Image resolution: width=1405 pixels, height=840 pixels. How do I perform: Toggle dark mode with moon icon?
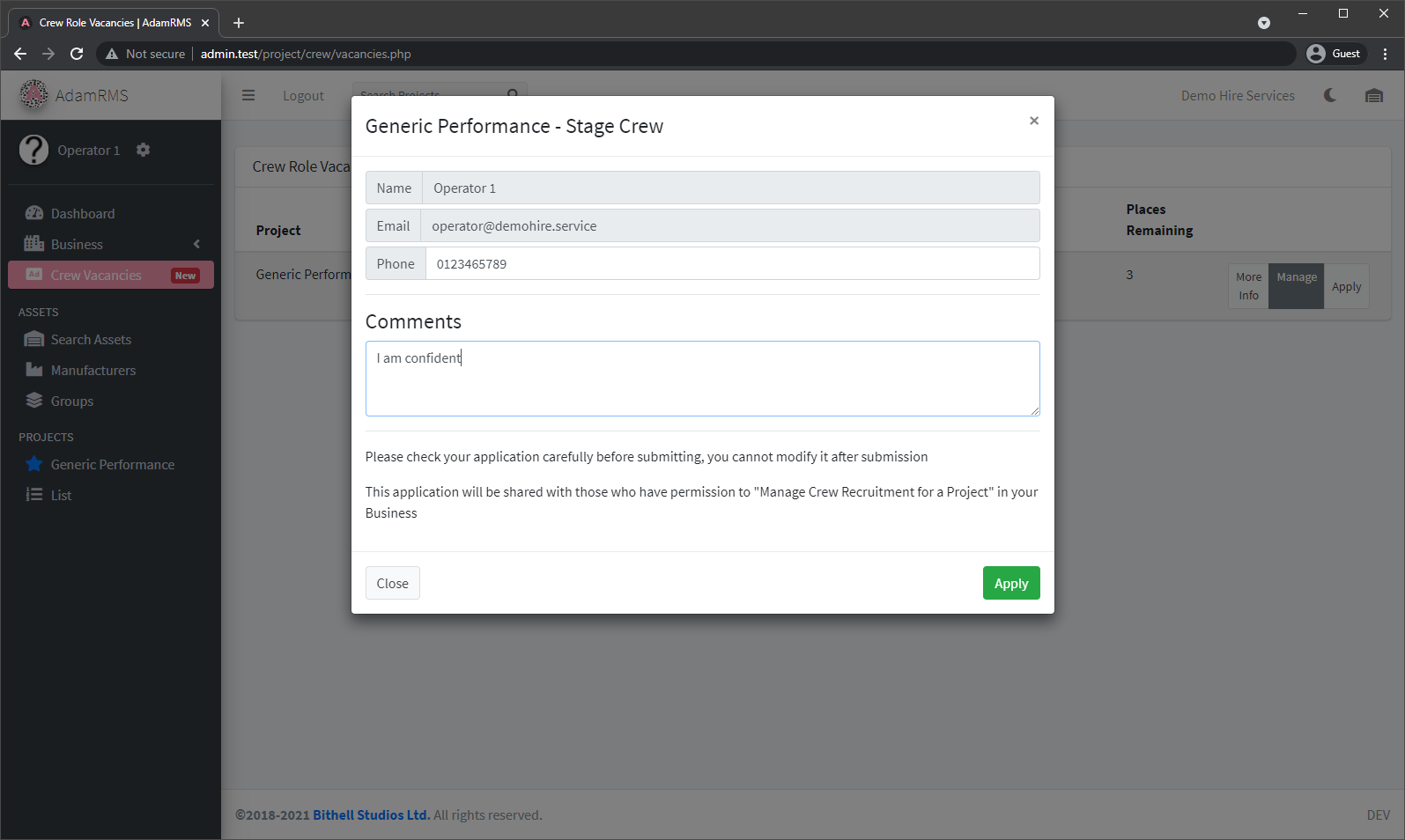pos(1329,95)
